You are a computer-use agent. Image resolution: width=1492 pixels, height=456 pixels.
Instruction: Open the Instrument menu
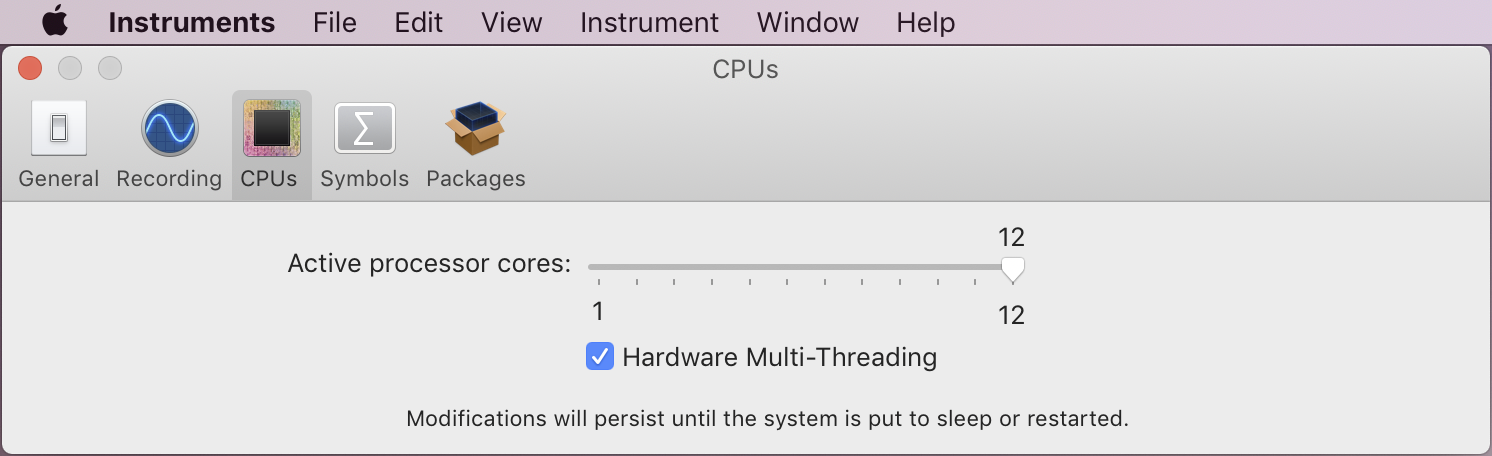tap(649, 22)
